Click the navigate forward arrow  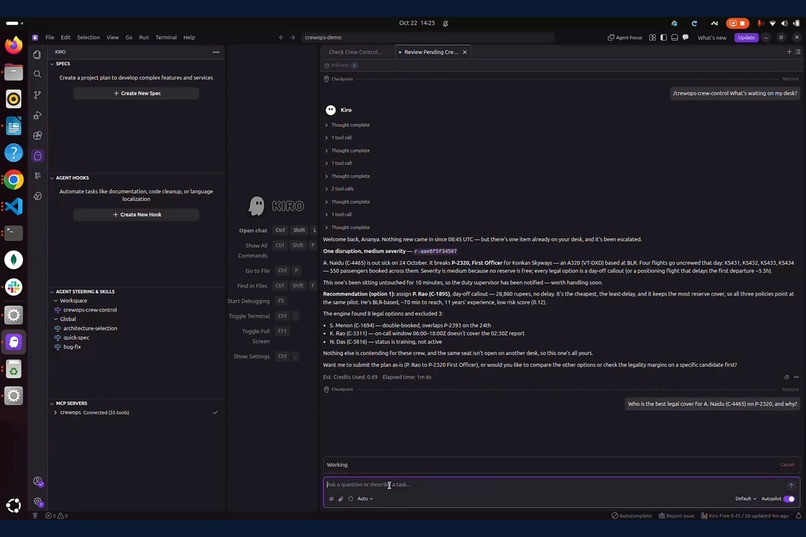(x=292, y=38)
